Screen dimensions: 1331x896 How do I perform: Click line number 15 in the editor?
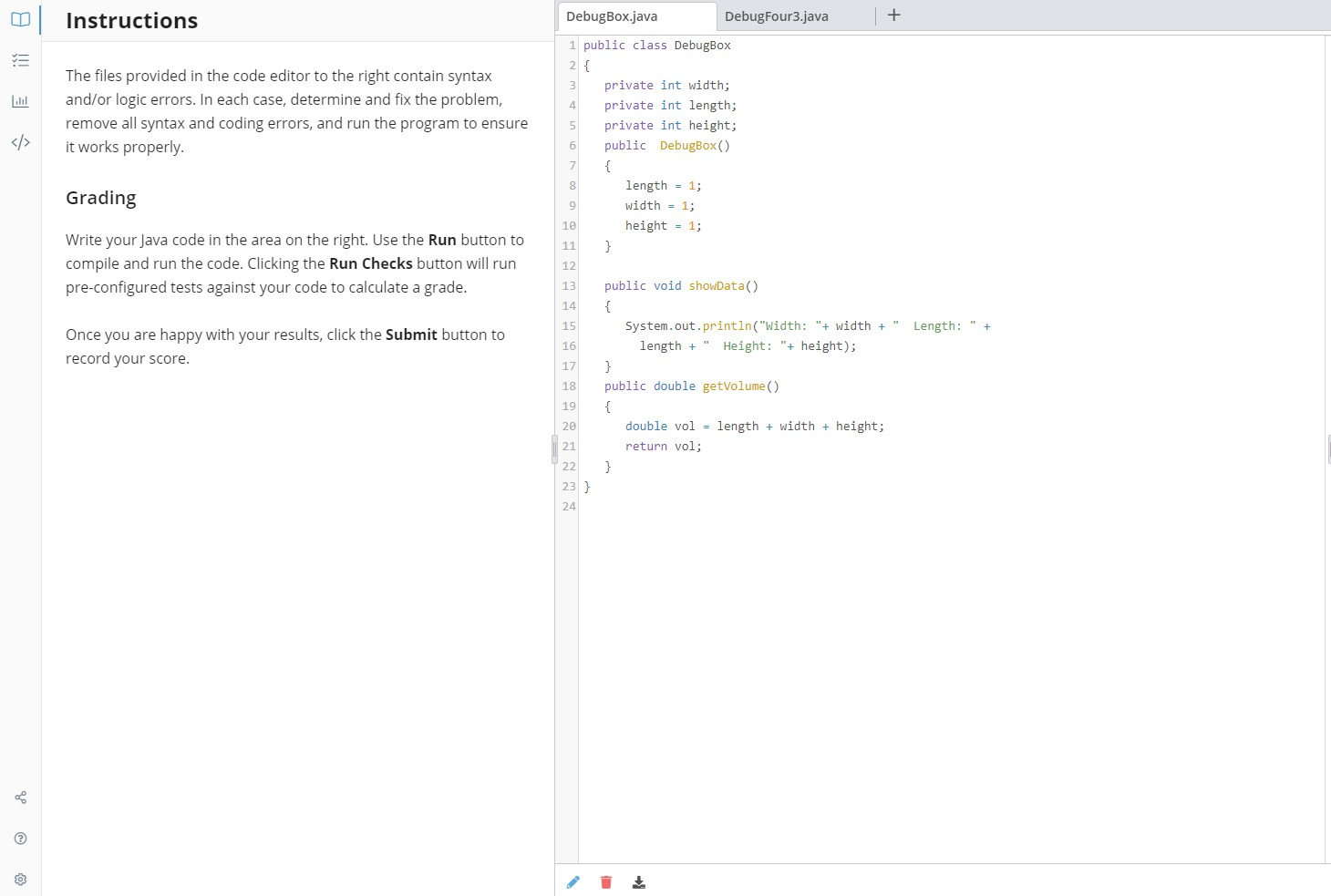tap(568, 325)
